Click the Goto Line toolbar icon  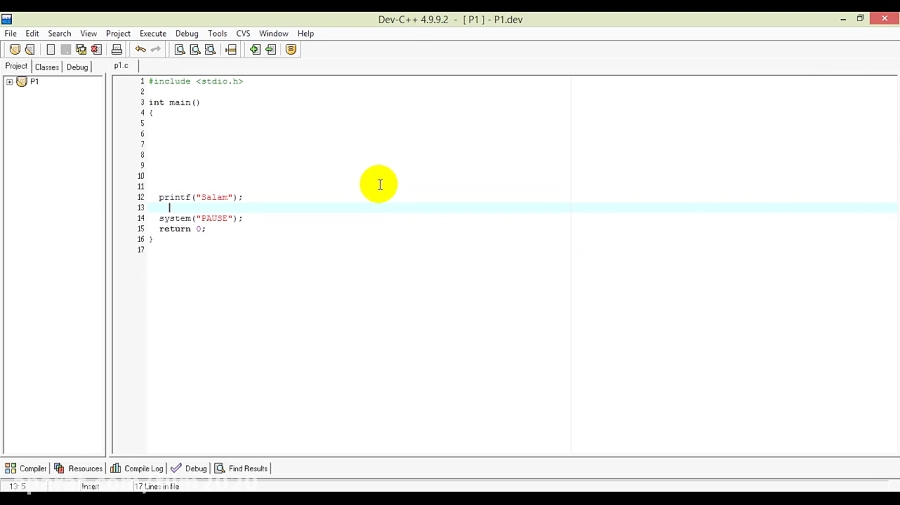[x=231, y=49]
